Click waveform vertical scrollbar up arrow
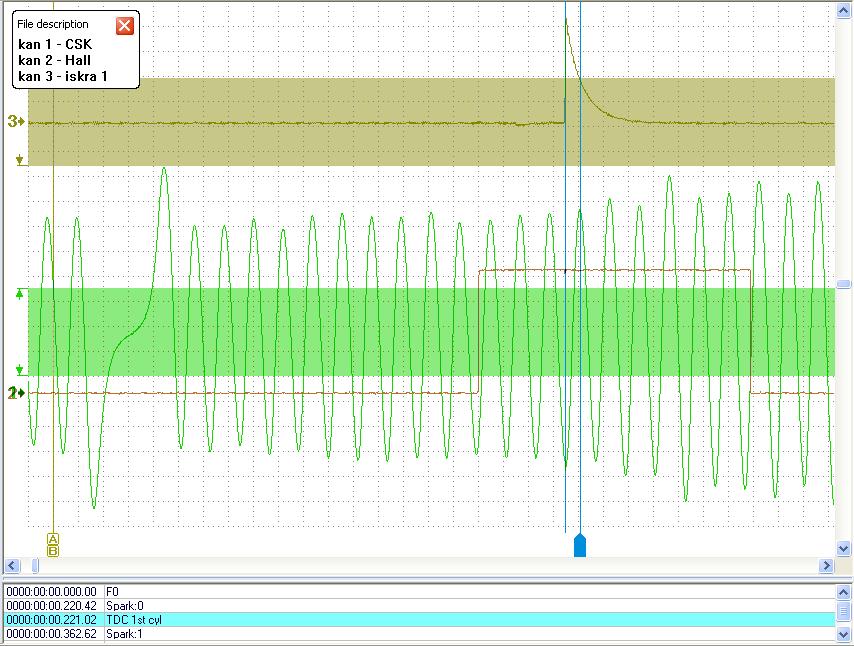This screenshot has height=646, width=854. tap(843, 11)
